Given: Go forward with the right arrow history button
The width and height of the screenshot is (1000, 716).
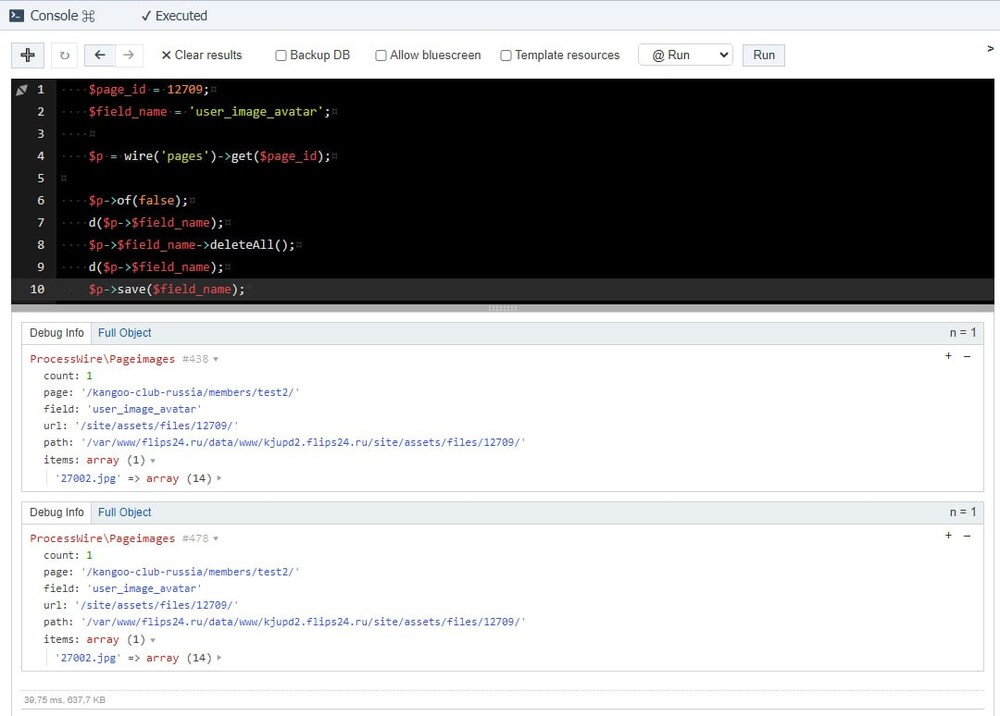Looking at the screenshot, I should coord(128,55).
